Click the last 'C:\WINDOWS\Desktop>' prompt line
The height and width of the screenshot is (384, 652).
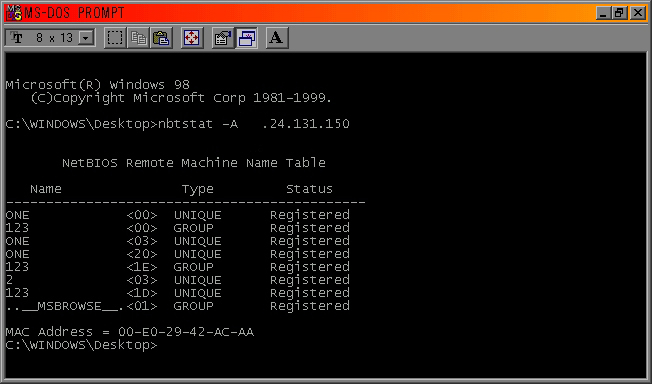coord(82,345)
